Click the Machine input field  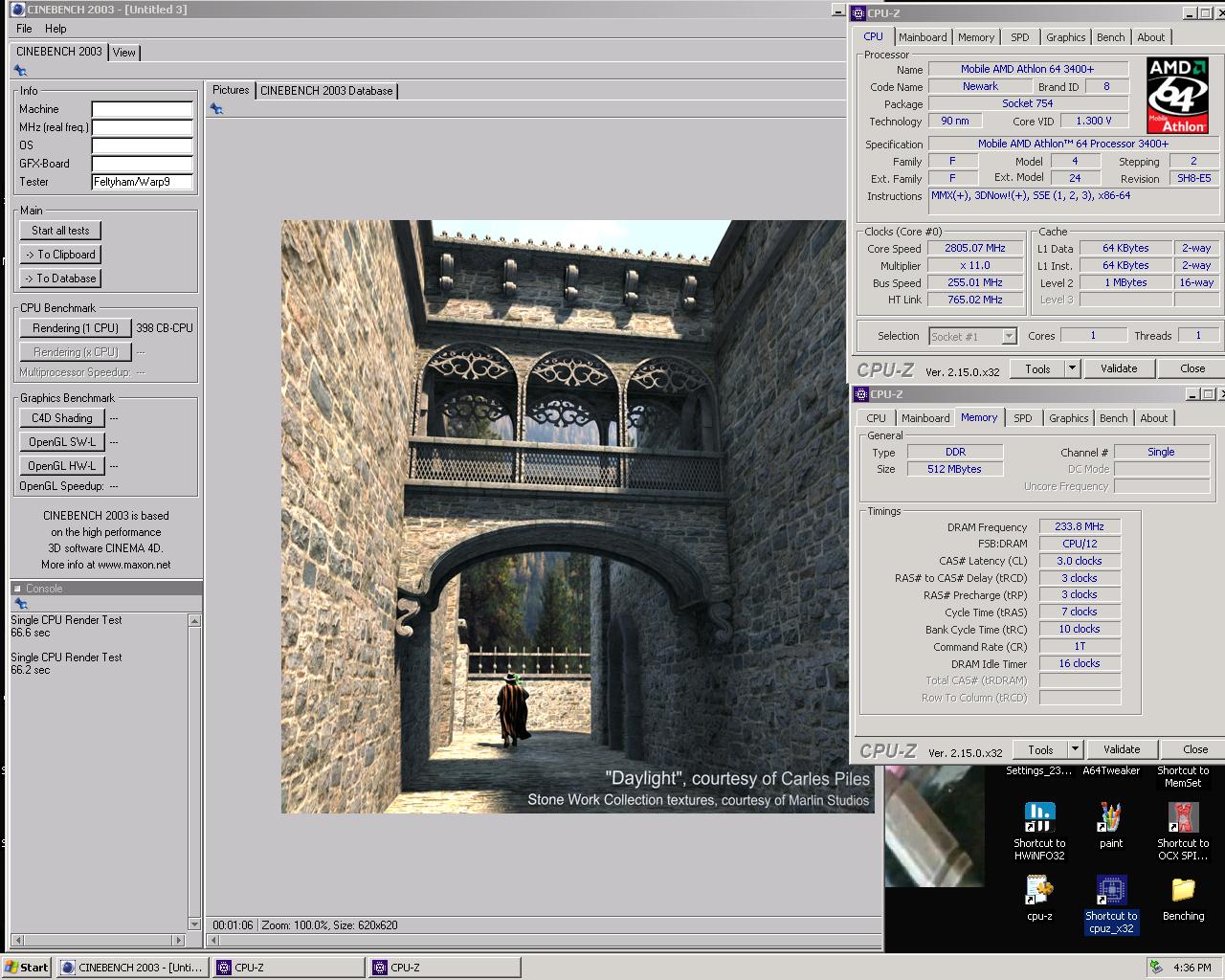click(x=142, y=109)
